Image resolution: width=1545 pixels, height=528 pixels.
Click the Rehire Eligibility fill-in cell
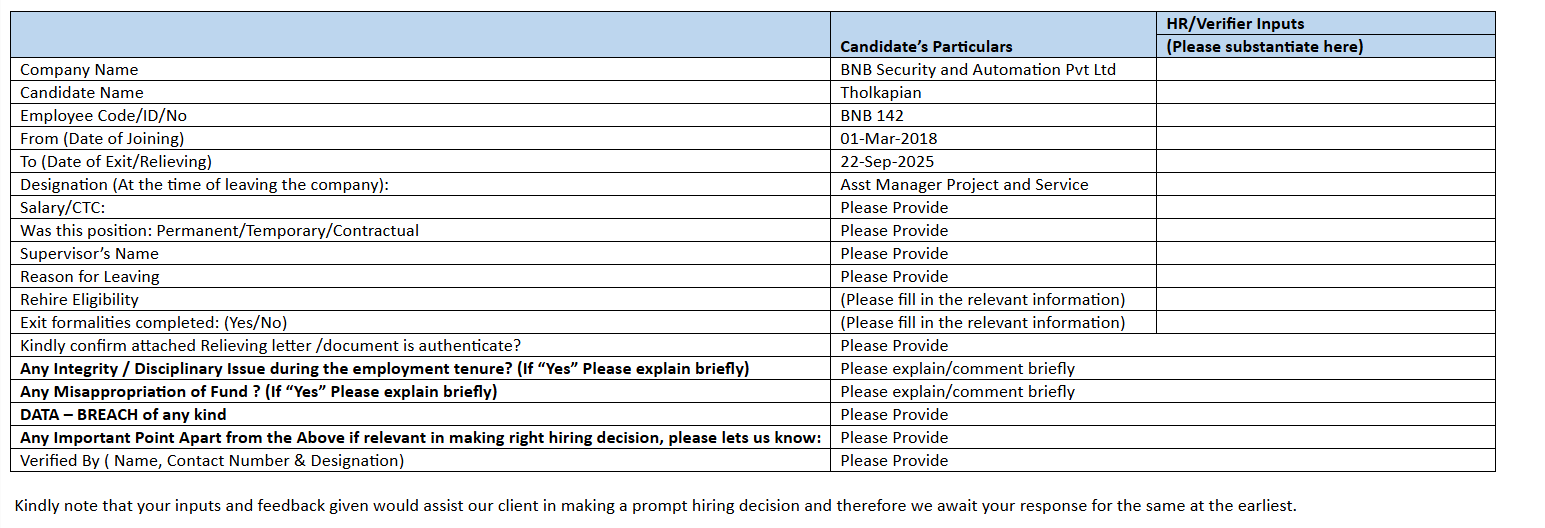982,300
